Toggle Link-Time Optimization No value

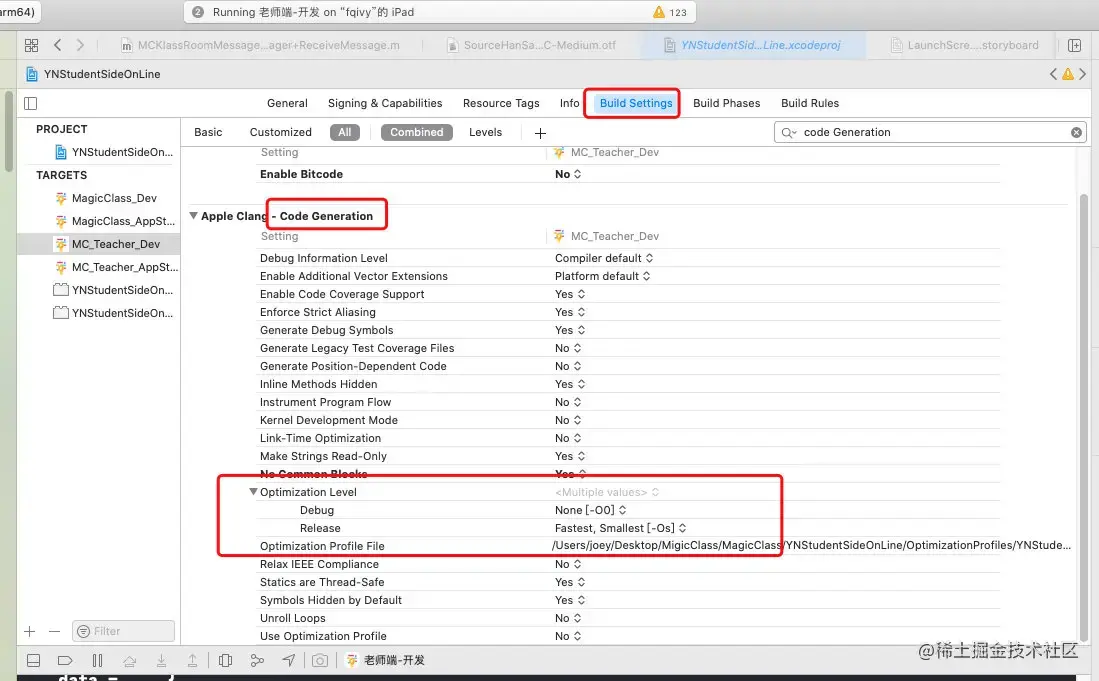[568, 438]
